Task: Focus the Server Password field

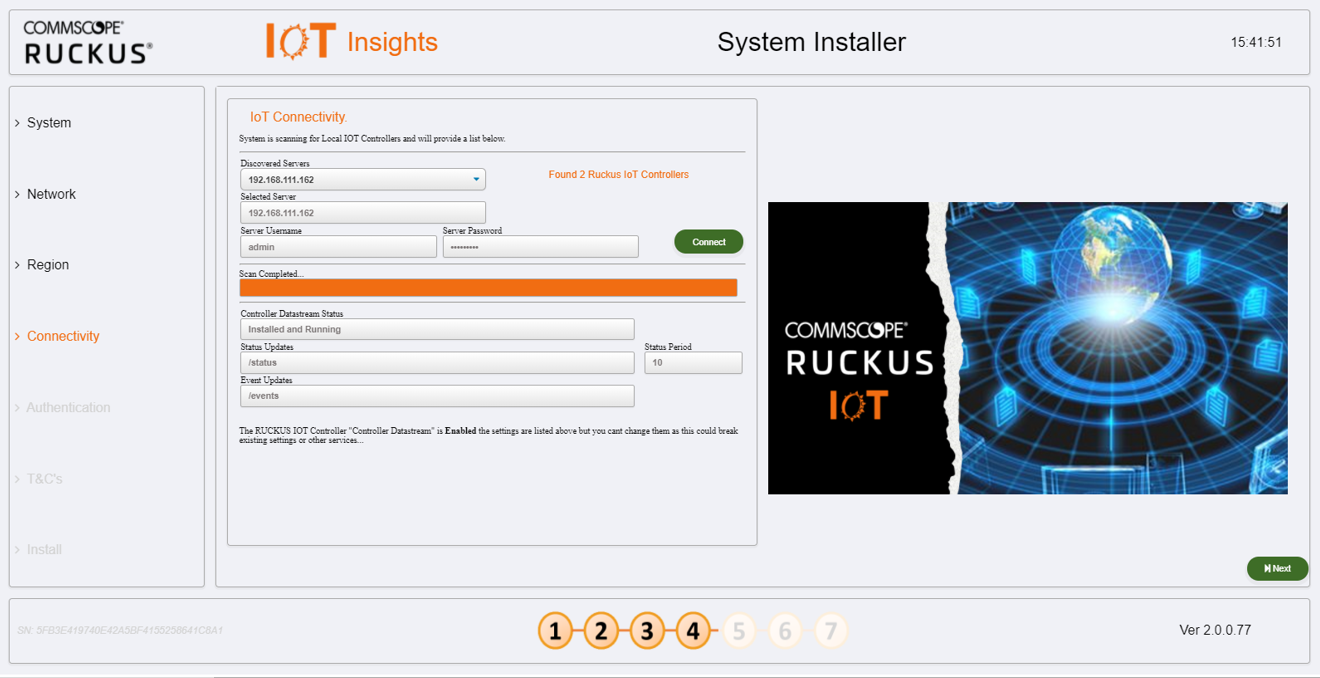Action: point(540,246)
